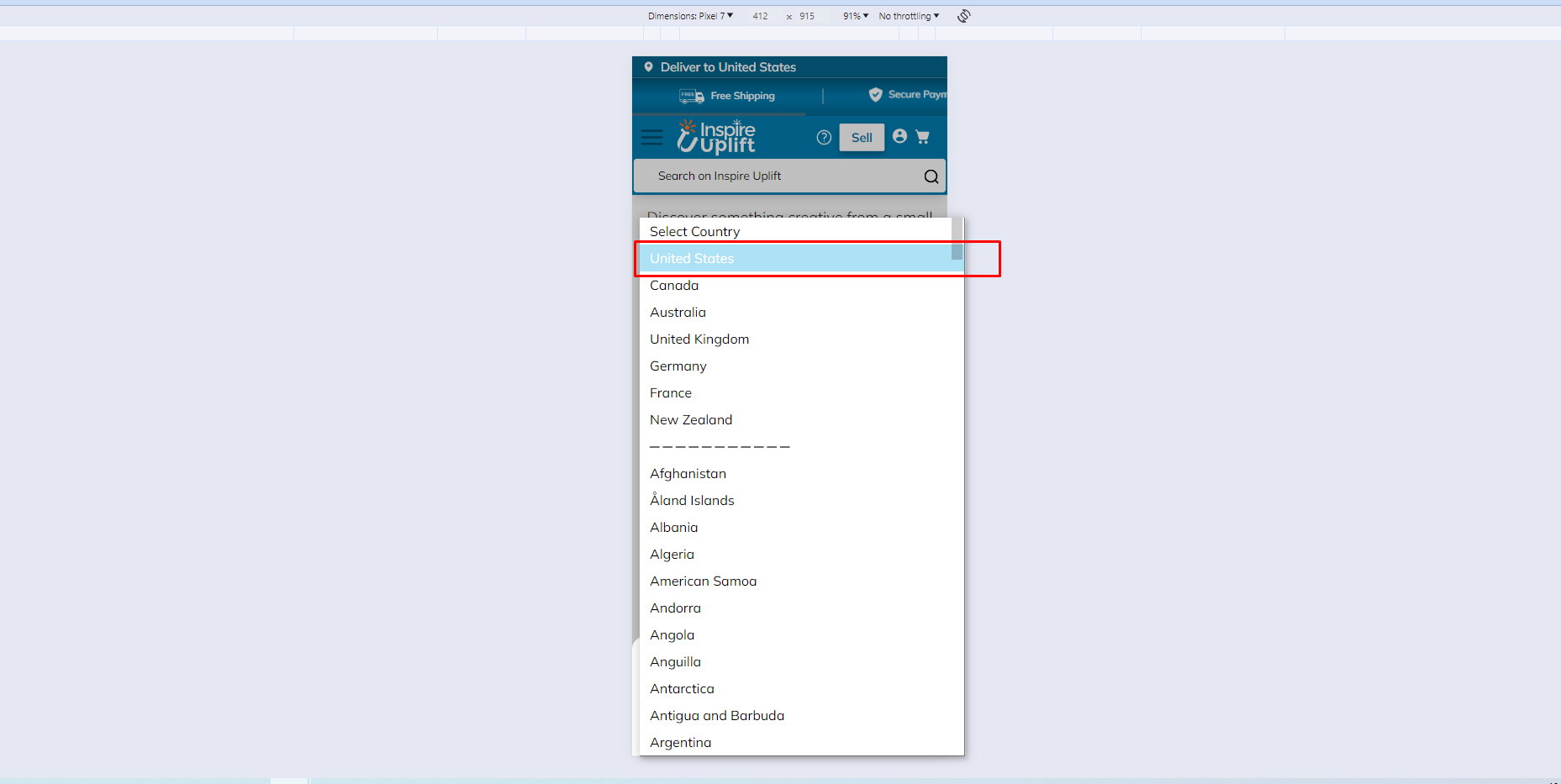Choose Canada in the country list
Screen dimensions: 1561x784
[674, 286]
